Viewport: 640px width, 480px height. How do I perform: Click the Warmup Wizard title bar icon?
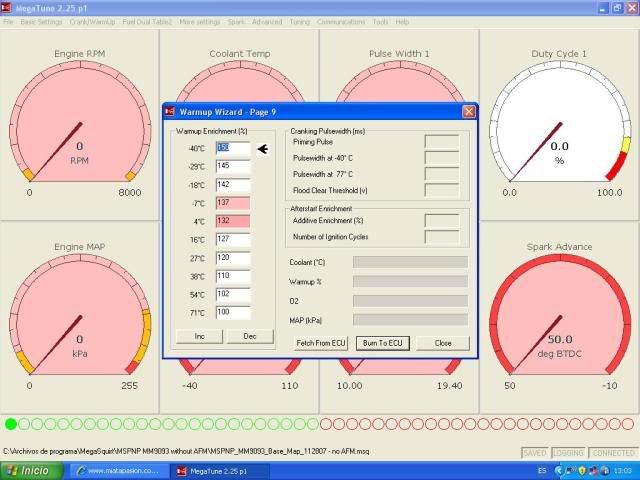[x=170, y=112]
